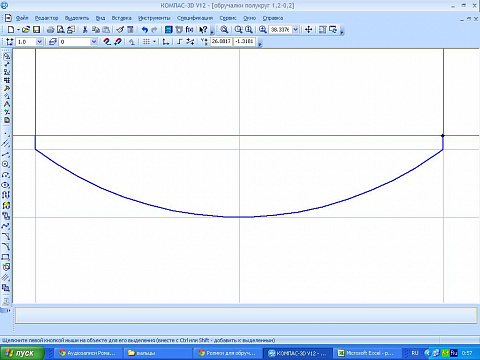Toggle the rounding mode button
Viewport: 480px width, 360px height.
tap(190, 42)
